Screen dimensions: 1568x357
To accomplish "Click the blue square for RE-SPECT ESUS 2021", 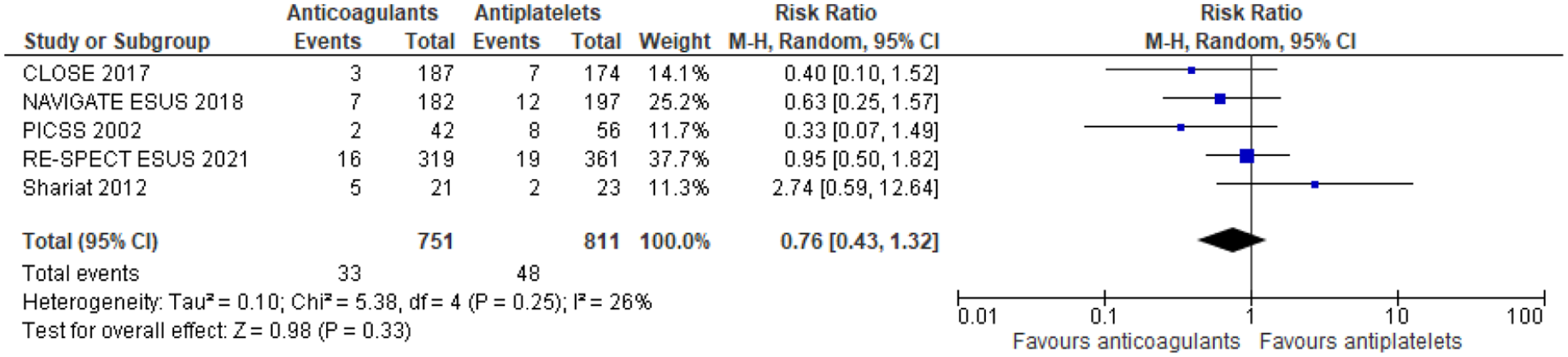I will [x=1247, y=156].
